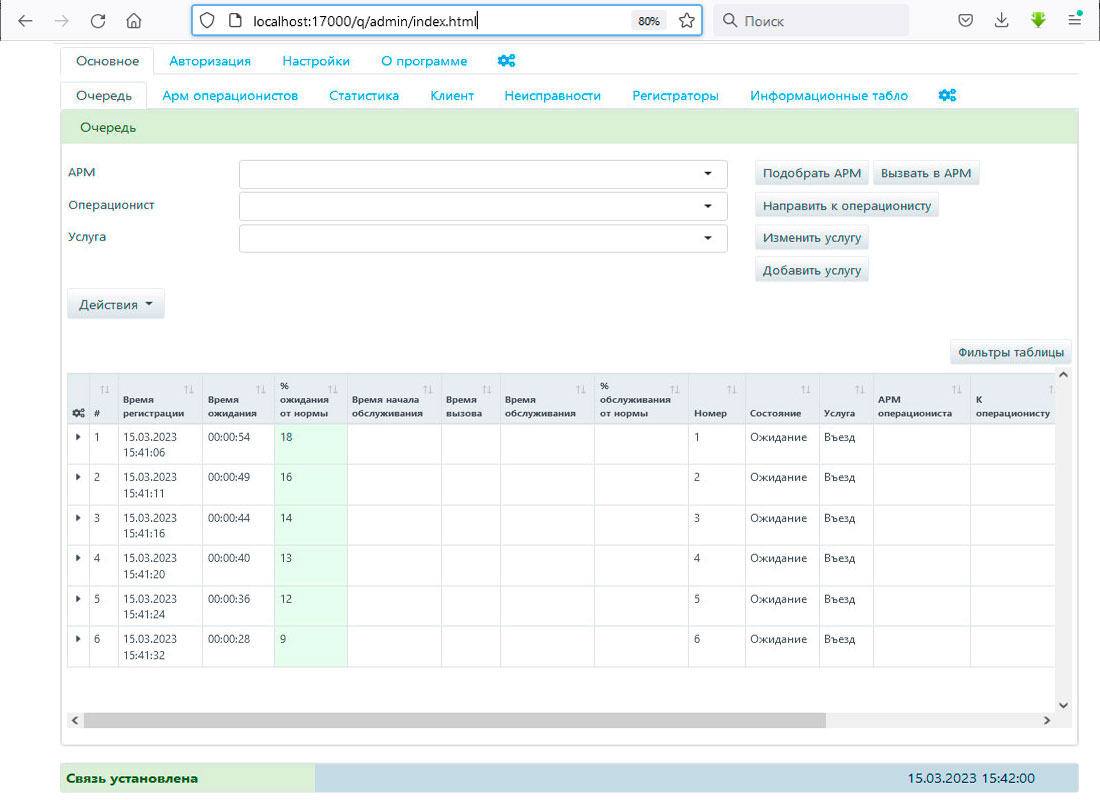1100x800 pixels.
Task: Click the Поиск browser search field
Action: click(x=811, y=21)
